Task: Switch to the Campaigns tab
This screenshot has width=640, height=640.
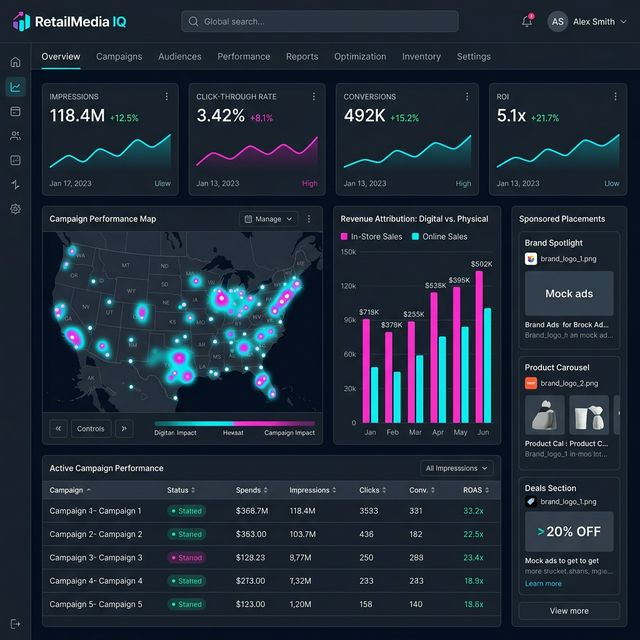Action: pos(119,57)
